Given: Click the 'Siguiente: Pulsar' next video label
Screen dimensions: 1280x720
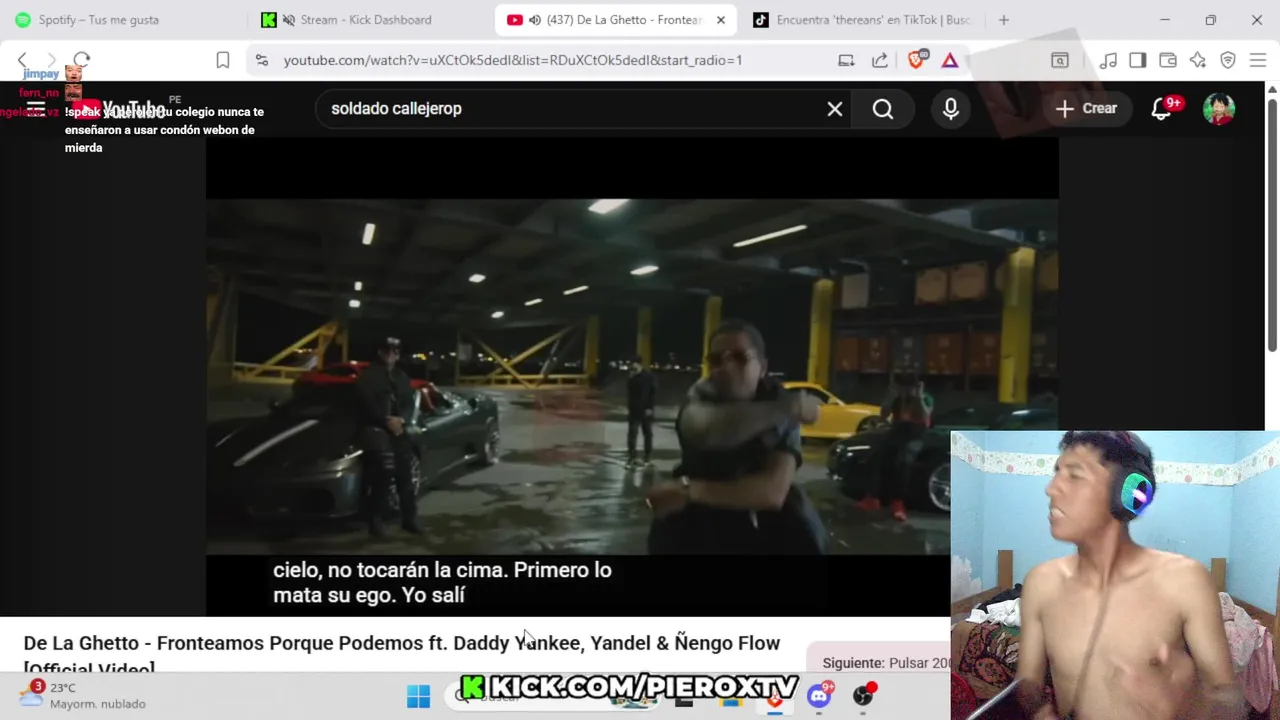Looking at the screenshot, I should click(x=886, y=663).
